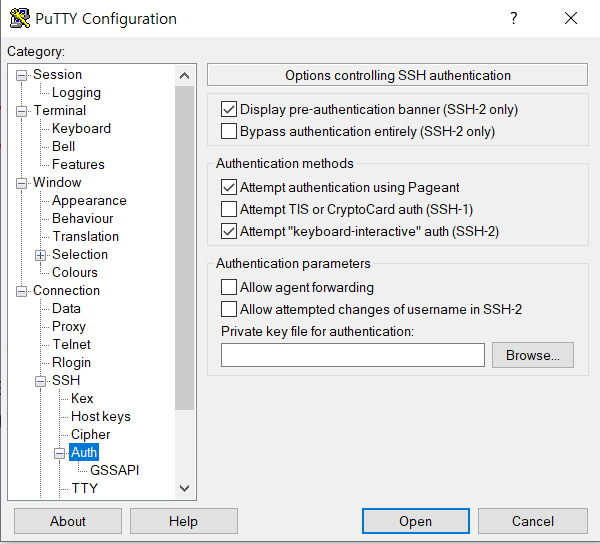Screen dimensions: 600x544
Task: Open Translation category
Action: [x=86, y=236]
